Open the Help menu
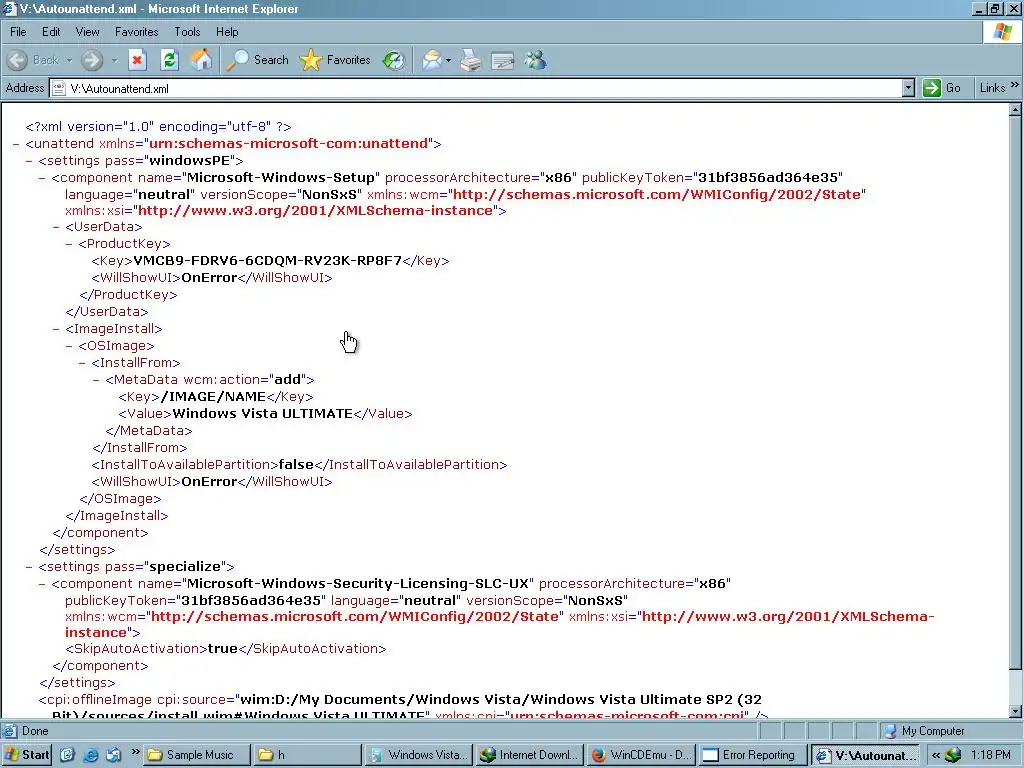1024x768 pixels. point(227,31)
